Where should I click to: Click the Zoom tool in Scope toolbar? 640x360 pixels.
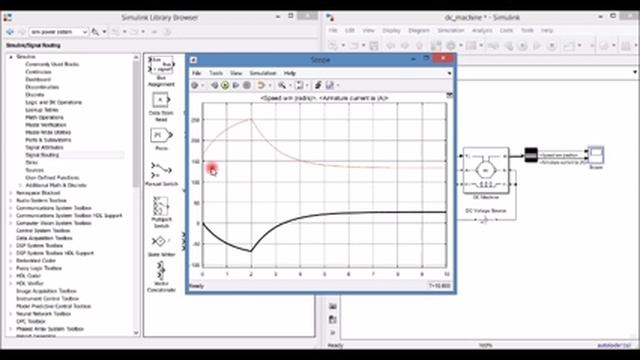pyautogui.click(x=282, y=85)
